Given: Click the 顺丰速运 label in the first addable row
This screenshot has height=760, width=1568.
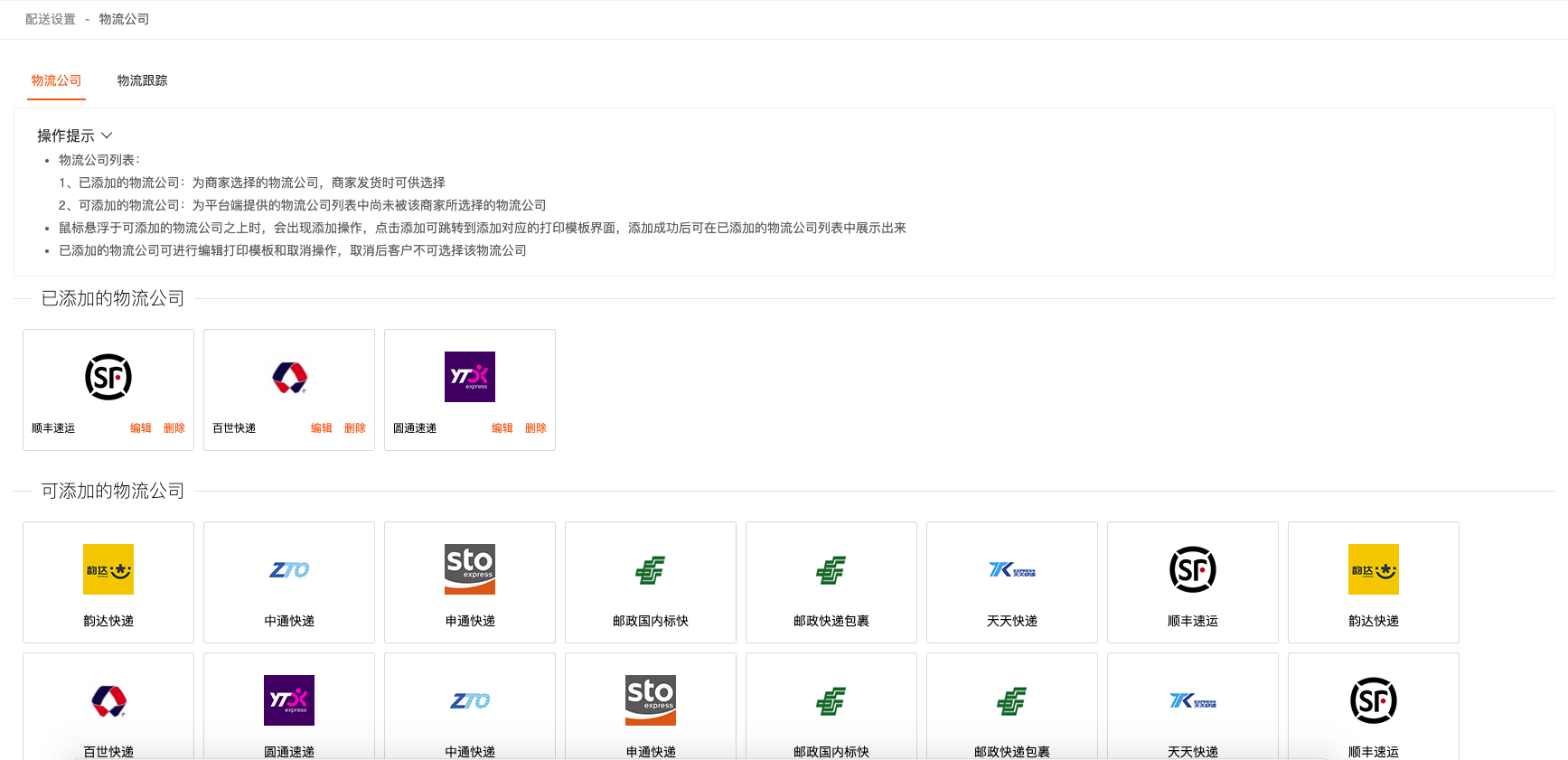Looking at the screenshot, I should pos(1193,621).
